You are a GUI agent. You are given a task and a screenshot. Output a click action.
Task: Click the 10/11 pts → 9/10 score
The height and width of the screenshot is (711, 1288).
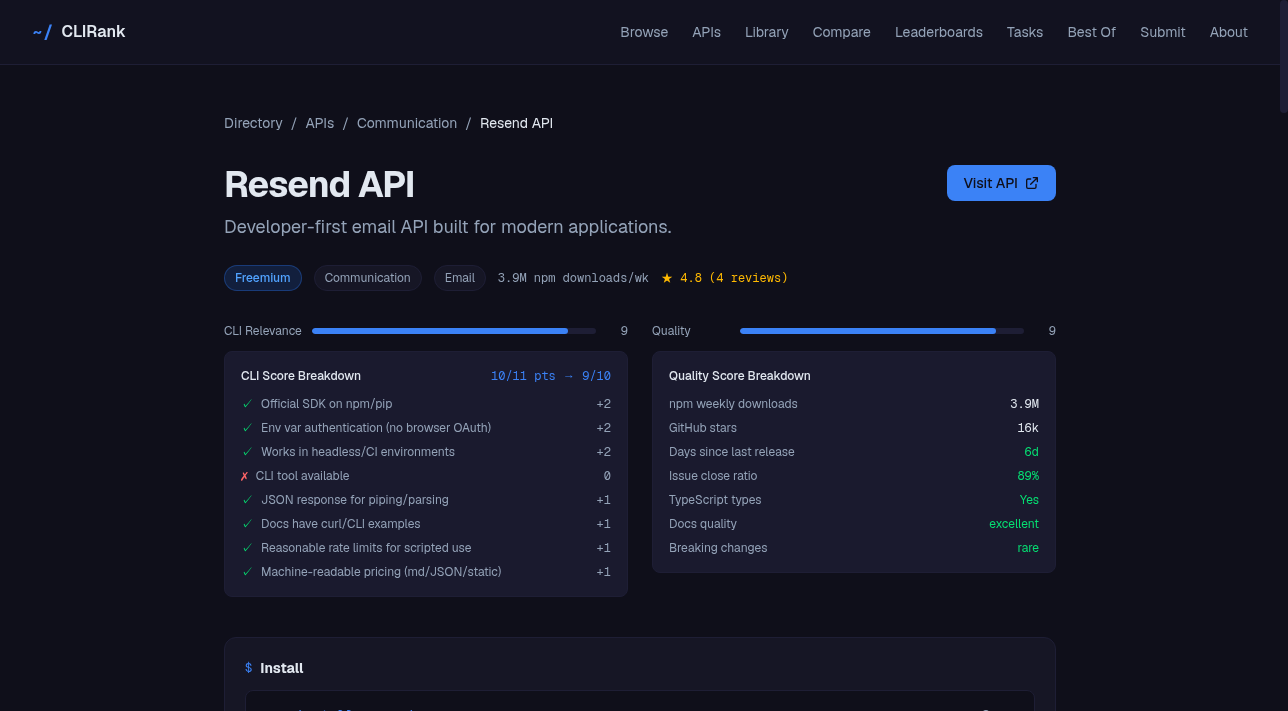pos(551,376)
